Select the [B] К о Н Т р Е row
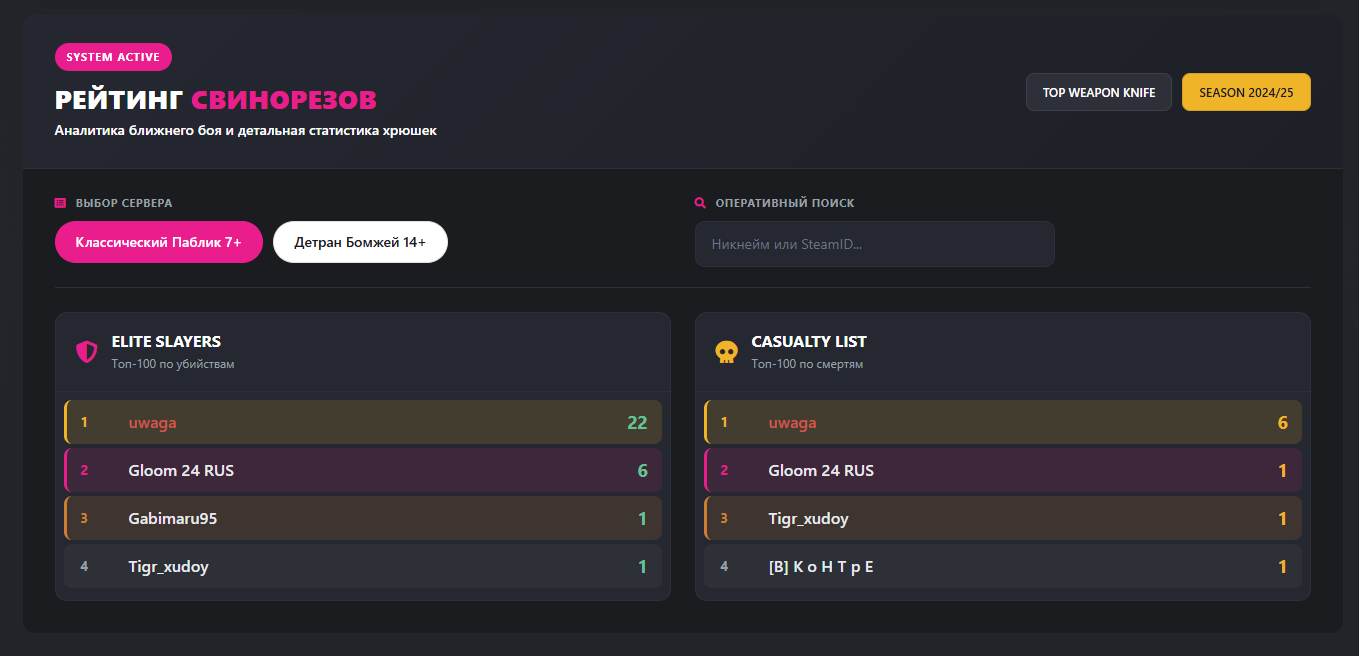The image size is (1359, 656). (x=821, y=566)
